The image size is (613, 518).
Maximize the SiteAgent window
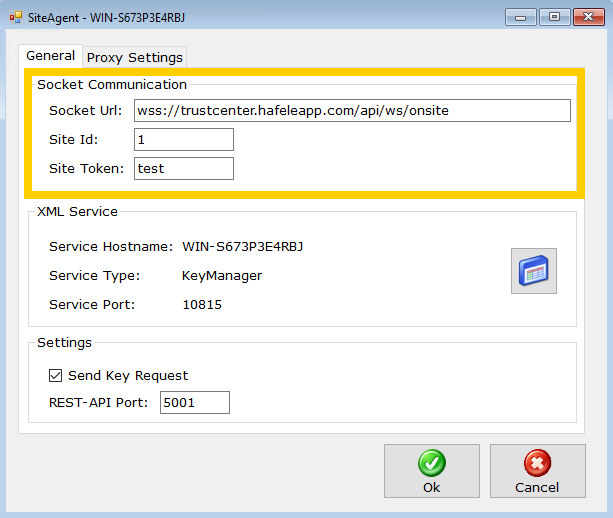552,16
